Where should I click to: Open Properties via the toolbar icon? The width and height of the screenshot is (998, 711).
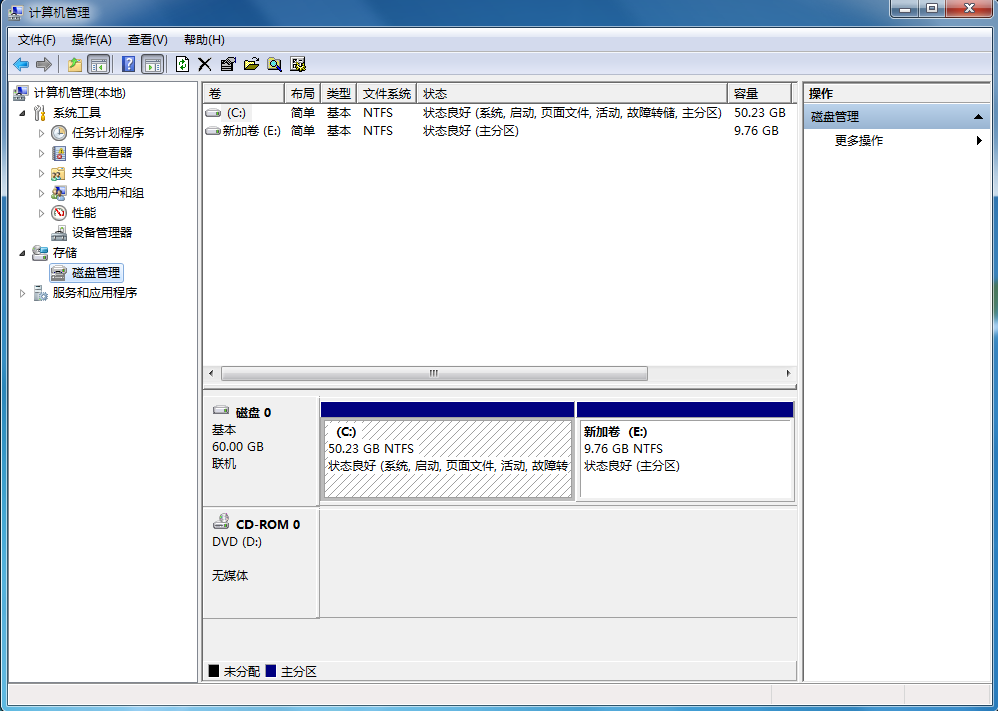[228, 64]
